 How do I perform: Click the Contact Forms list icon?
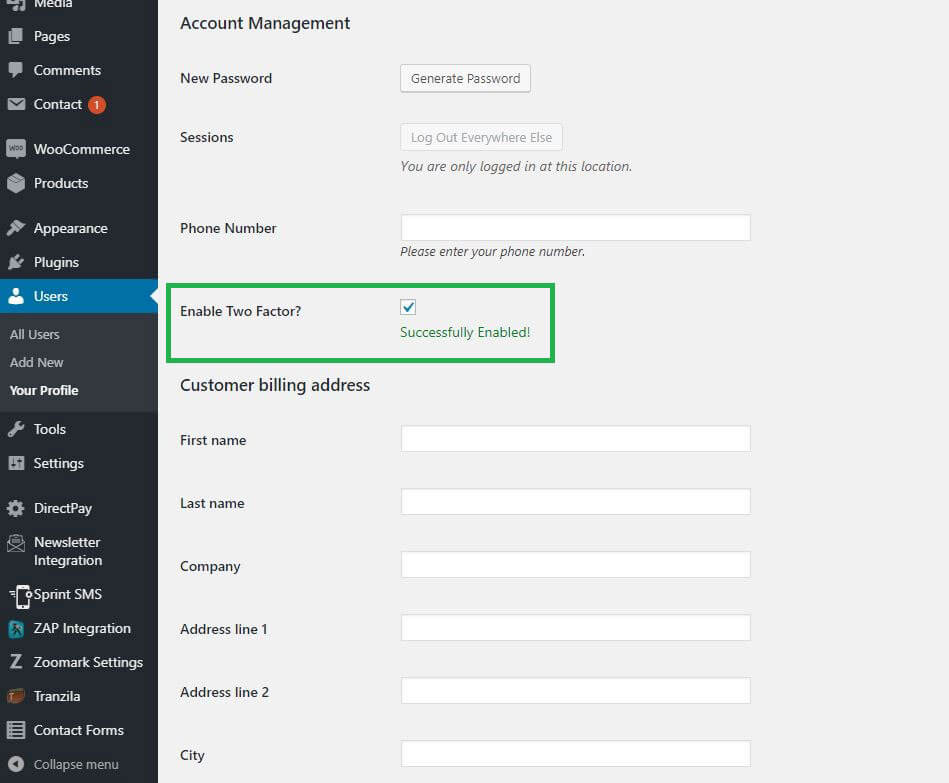(x=16, y=730)
